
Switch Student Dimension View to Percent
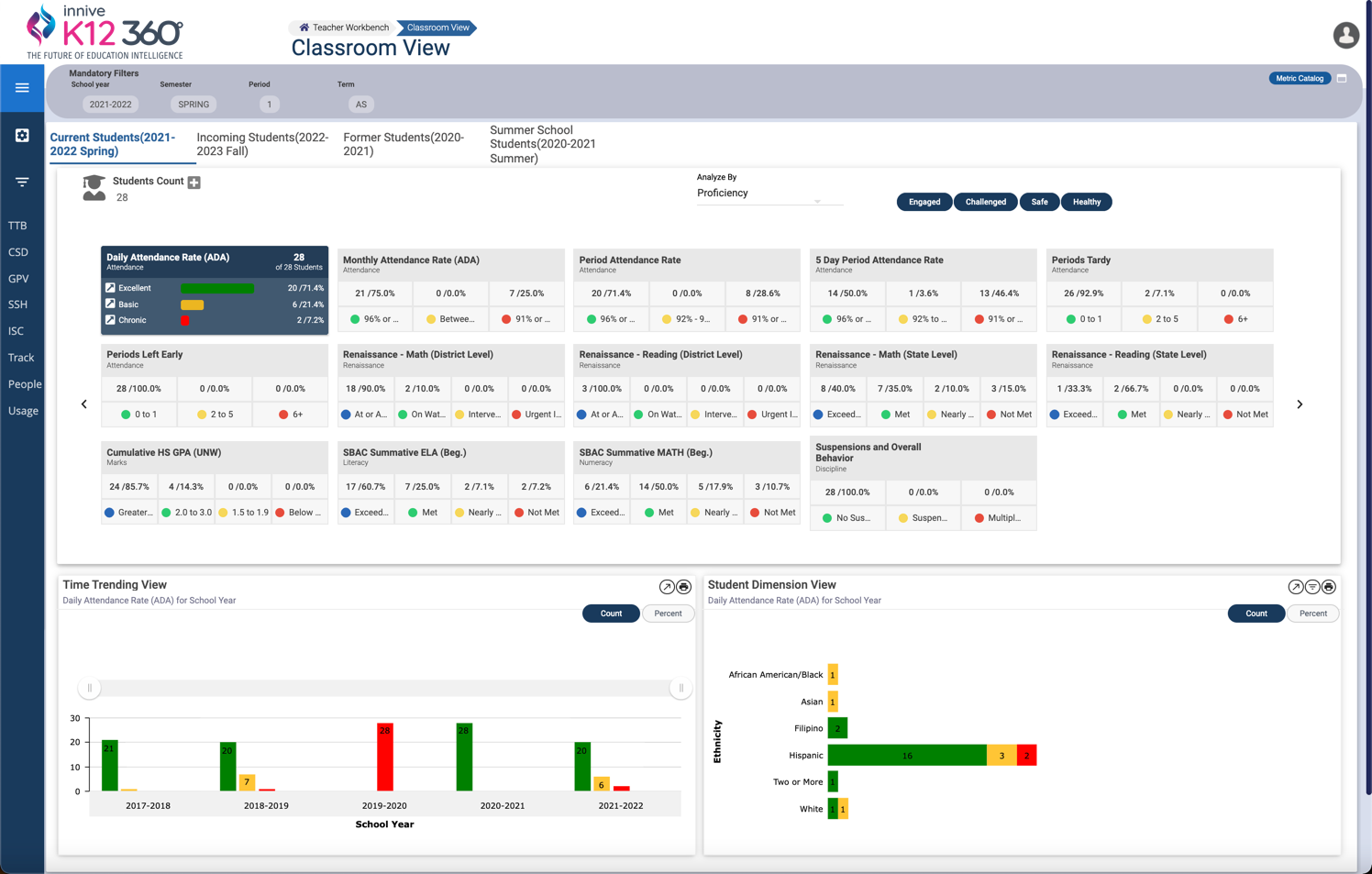click(1312, 614)
